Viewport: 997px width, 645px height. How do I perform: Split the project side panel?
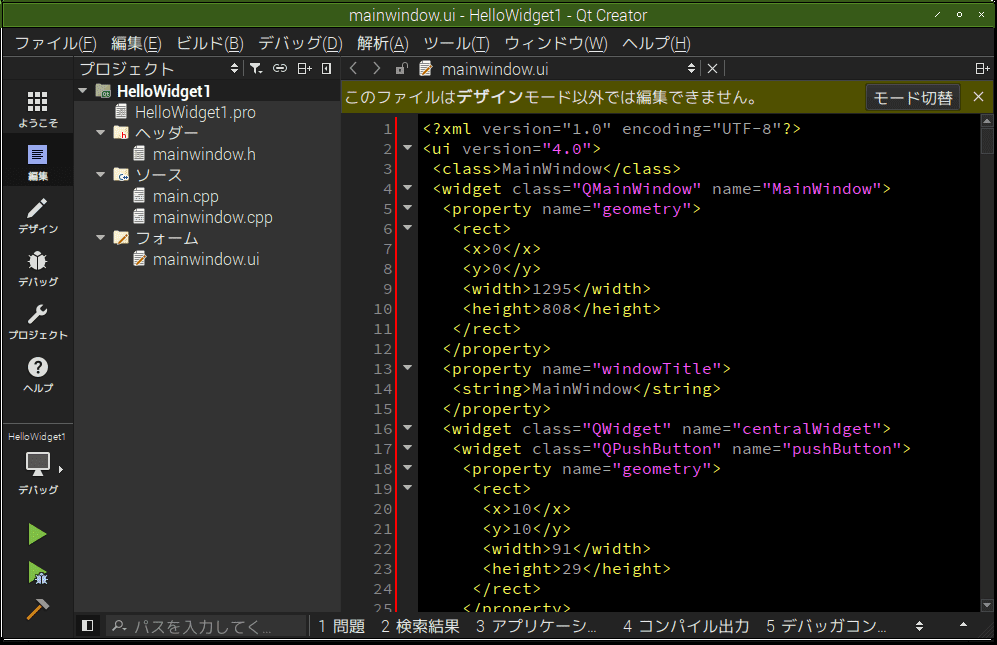tap(305, 69)
